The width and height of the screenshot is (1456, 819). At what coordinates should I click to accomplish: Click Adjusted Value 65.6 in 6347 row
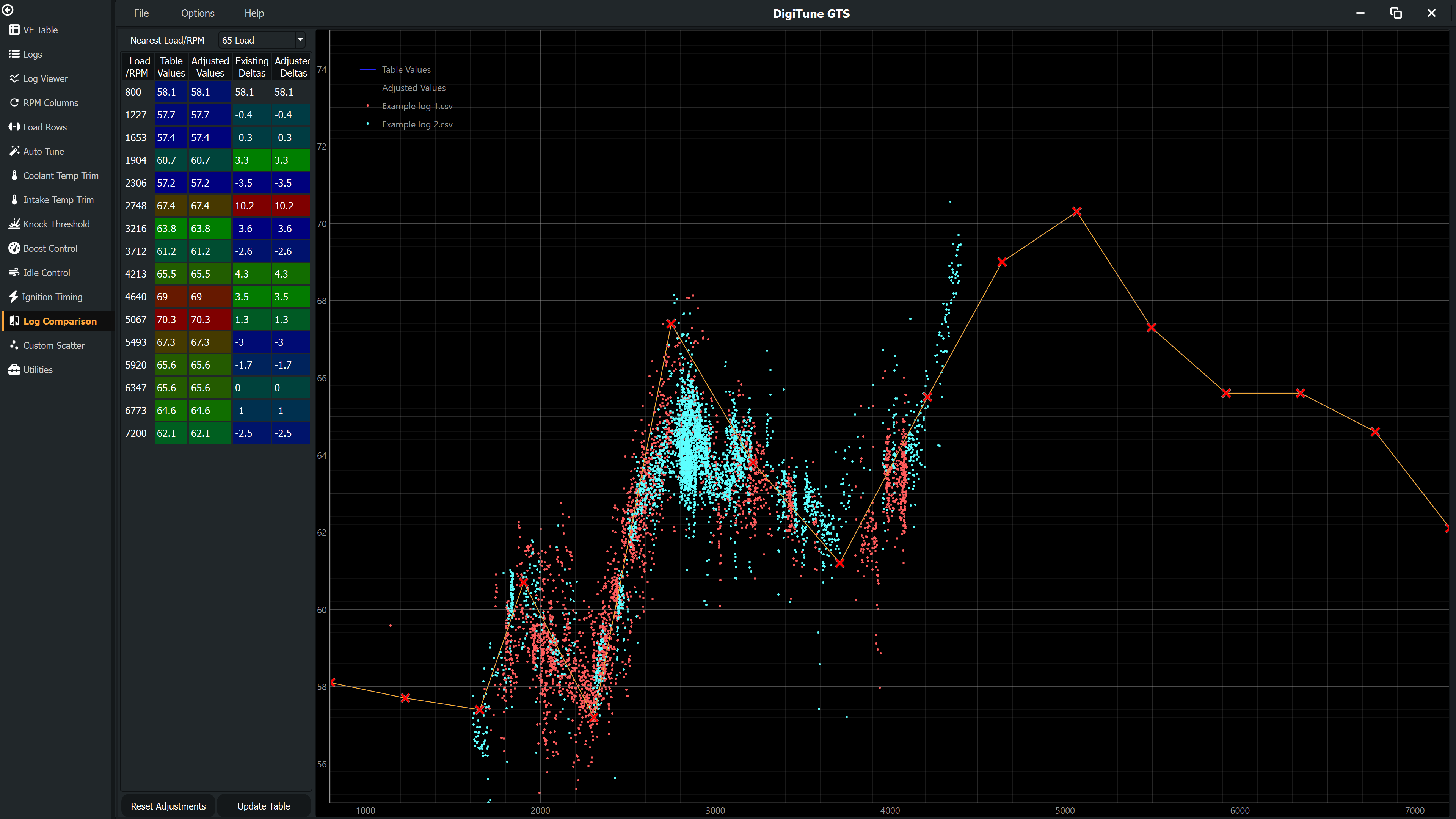[x=210, y=388]
